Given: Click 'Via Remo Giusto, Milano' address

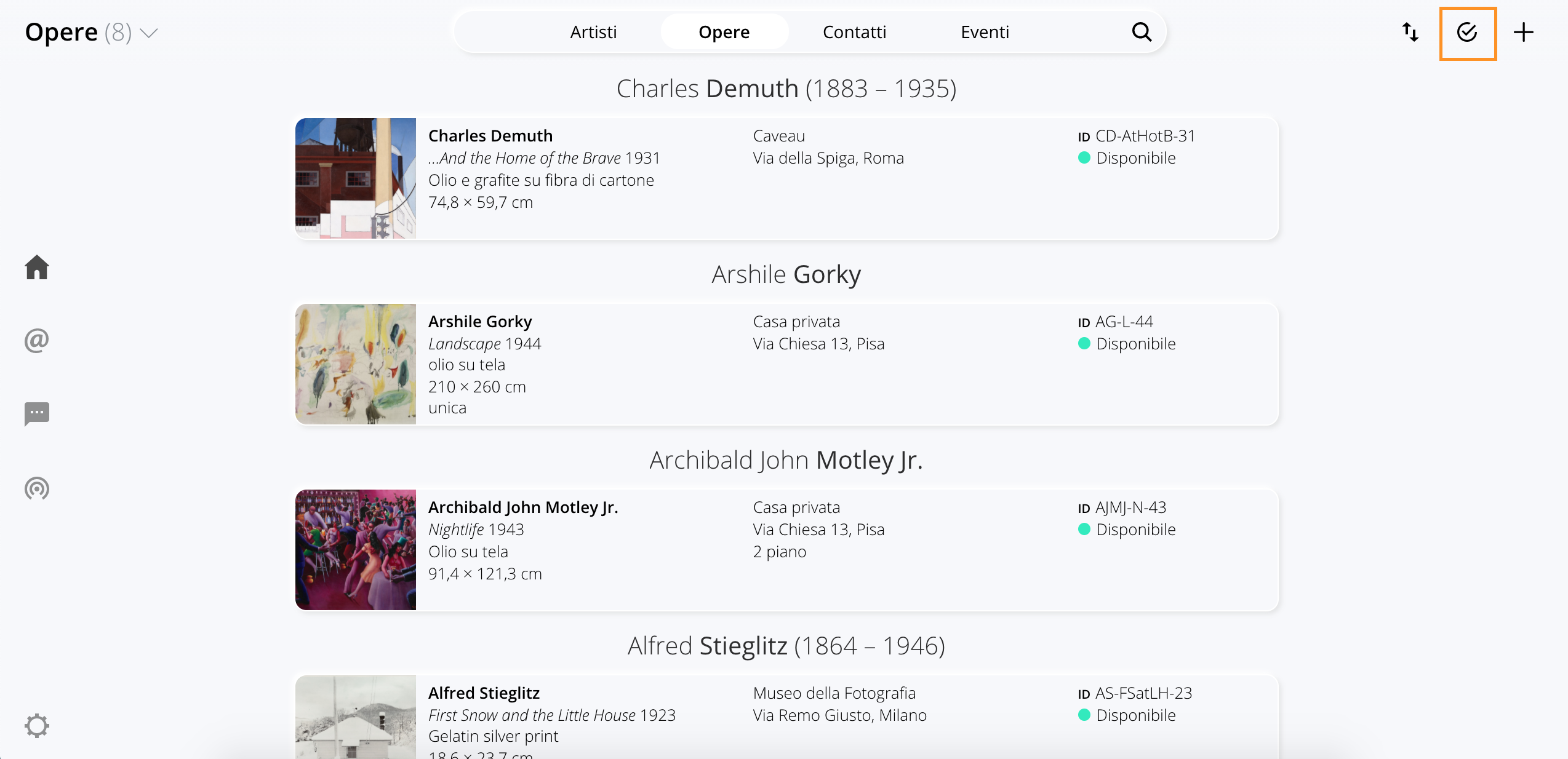Looking at the screenshot, I should 840,715.
